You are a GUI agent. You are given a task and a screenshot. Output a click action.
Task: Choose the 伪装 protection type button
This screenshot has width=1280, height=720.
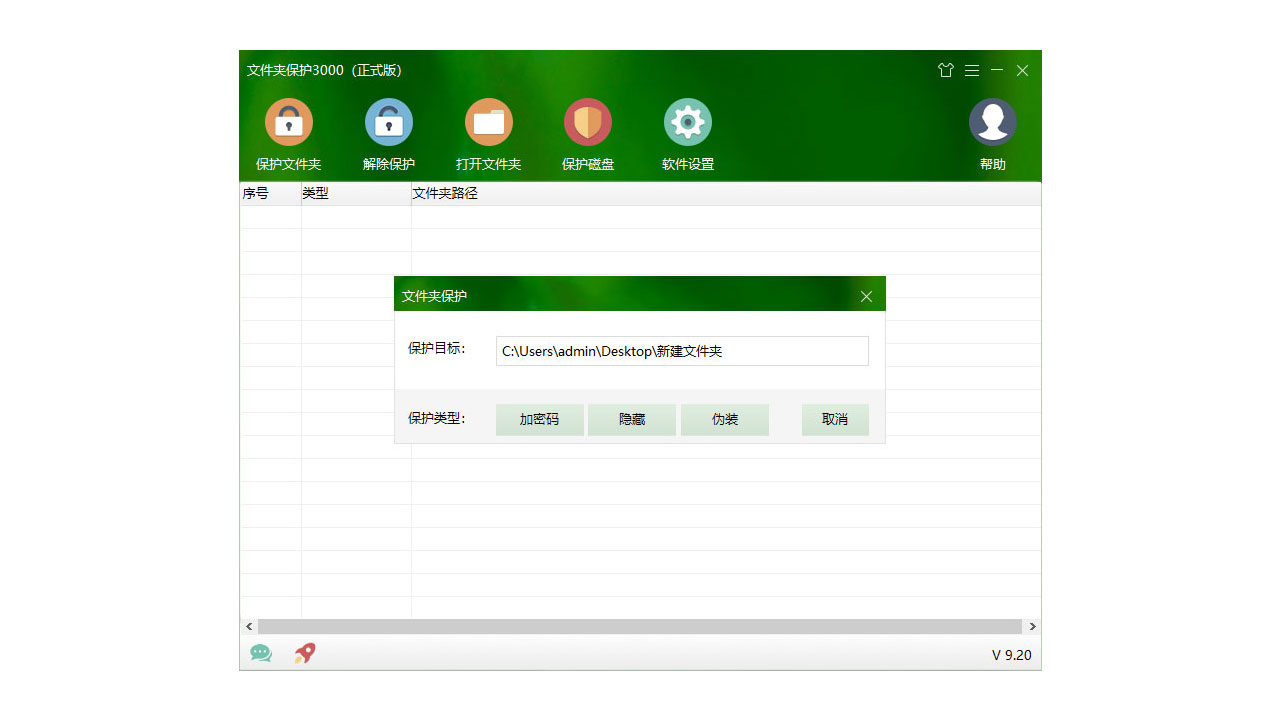point(725,420)
